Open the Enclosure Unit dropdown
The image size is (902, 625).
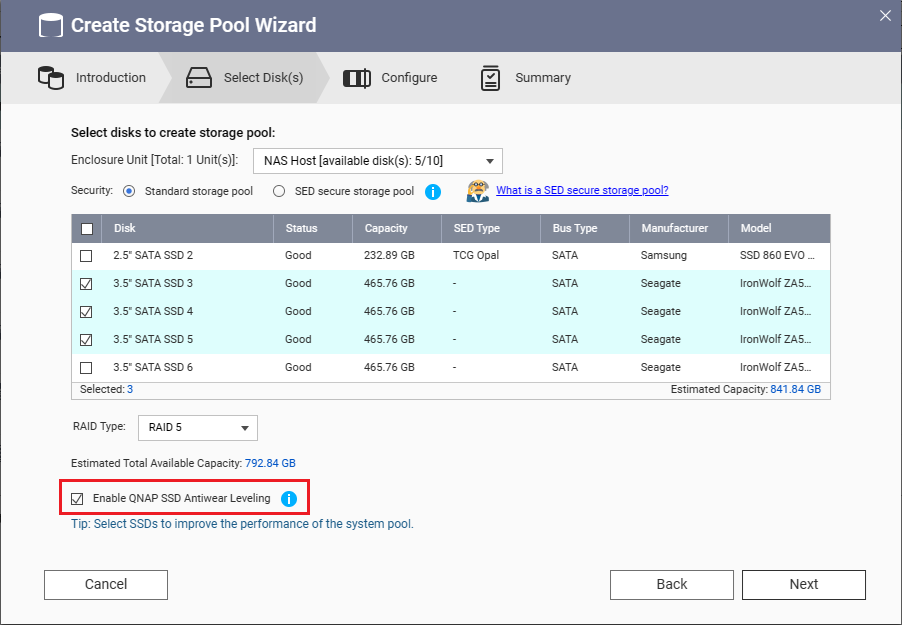(489, 160)
